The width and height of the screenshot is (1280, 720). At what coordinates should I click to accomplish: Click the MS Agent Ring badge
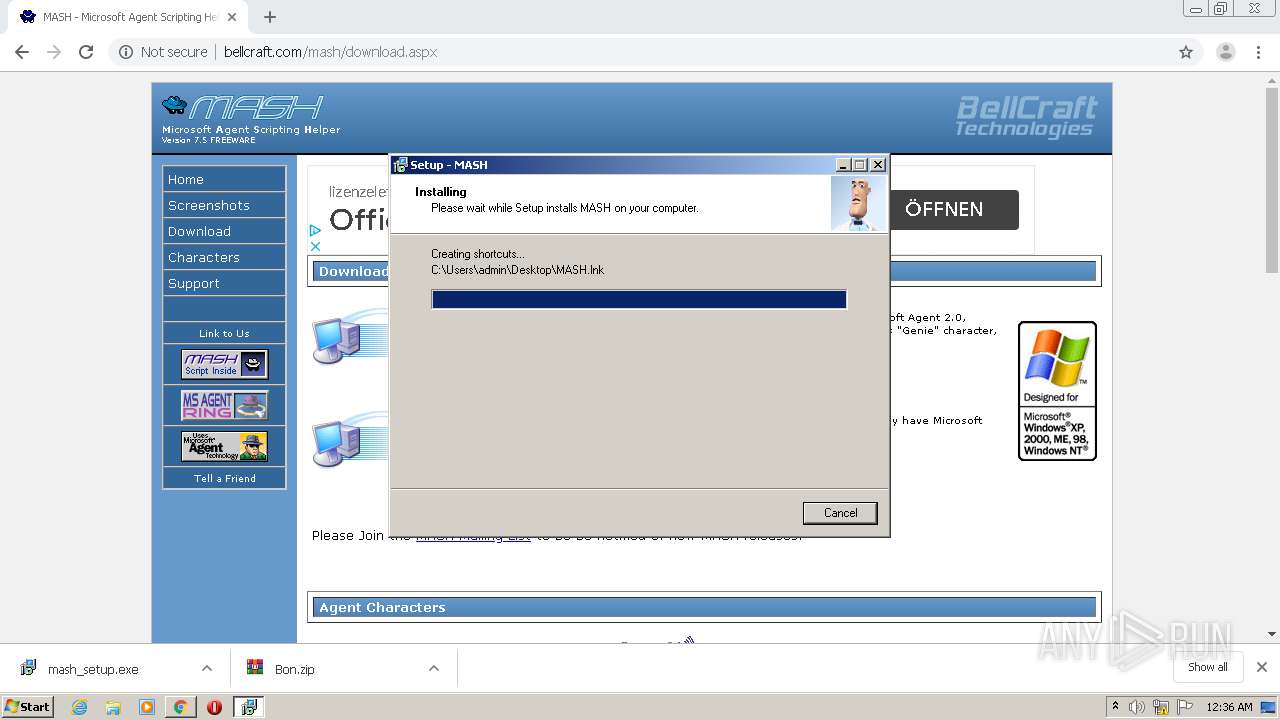coord(224,405)
